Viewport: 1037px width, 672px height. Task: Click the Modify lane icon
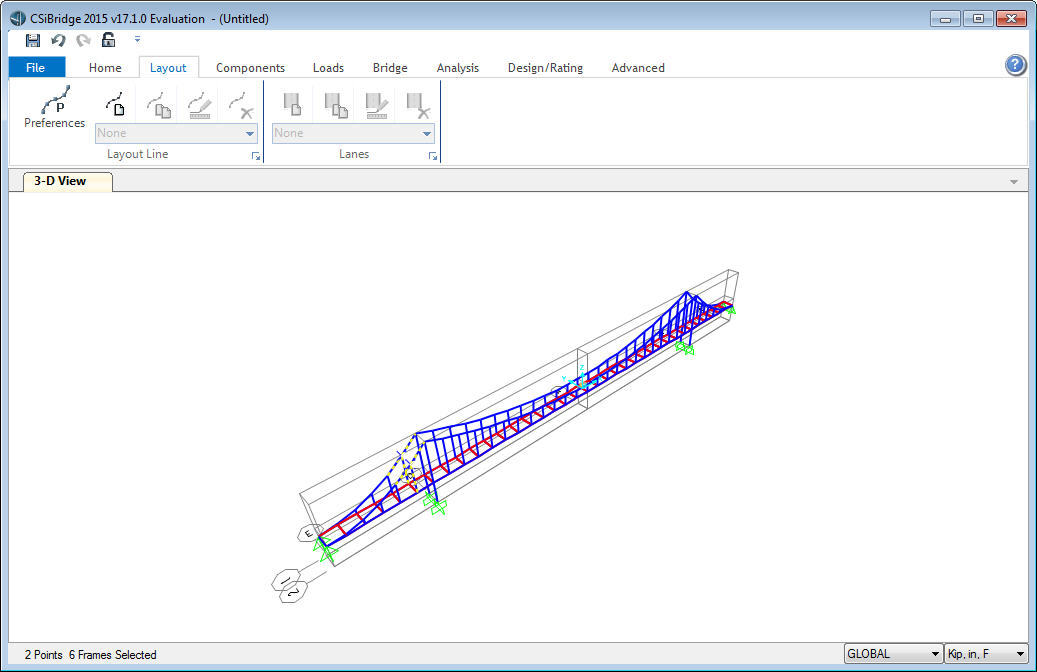click(376, 105)
